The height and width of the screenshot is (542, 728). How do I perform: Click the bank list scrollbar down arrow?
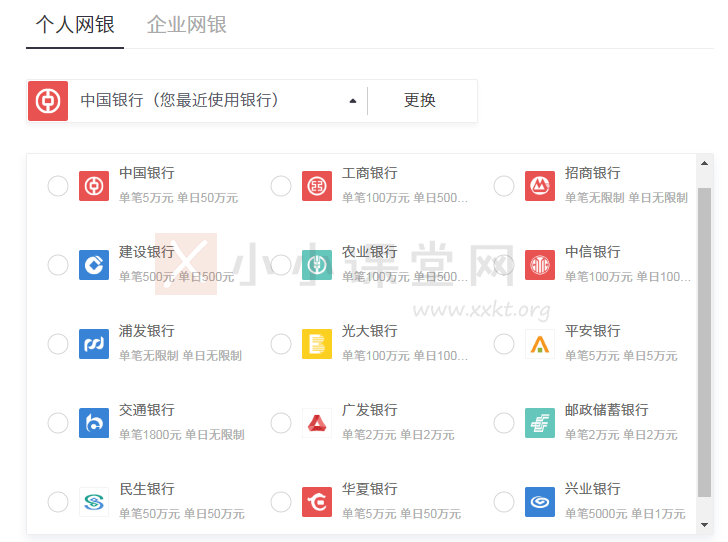click(704, 525)
